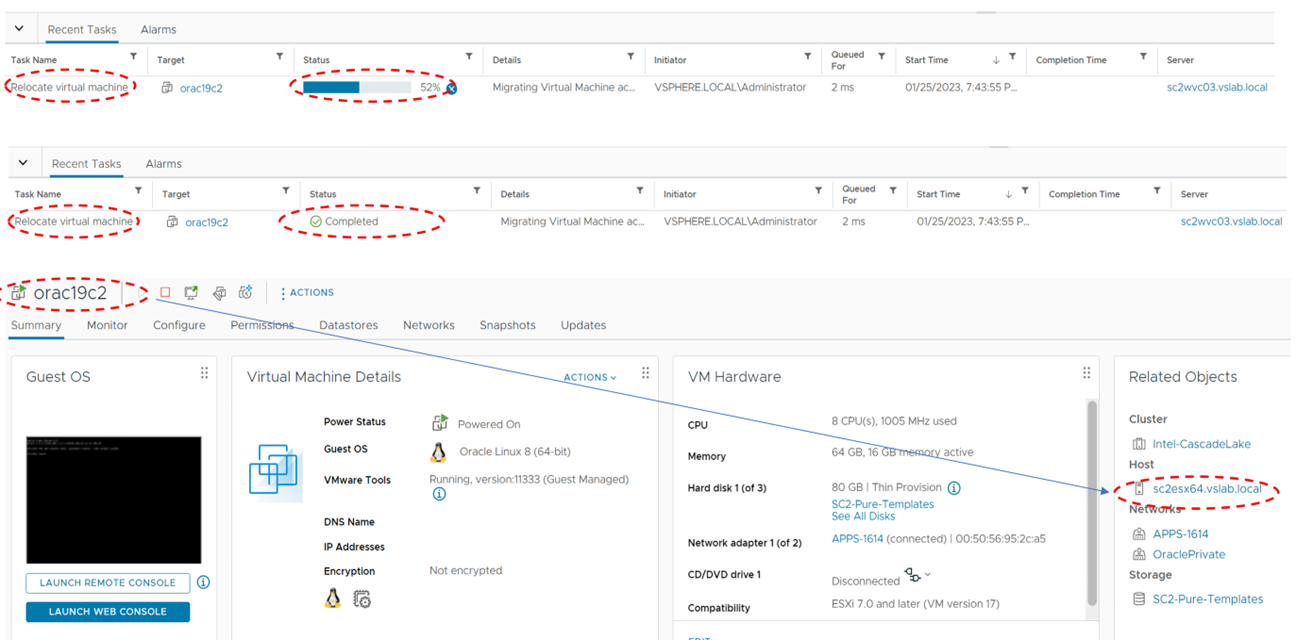Viewport: 1296px width, 640px height.
Task: Click the LAUNCH WEB CONSOLE button
Action: point(108,612)
